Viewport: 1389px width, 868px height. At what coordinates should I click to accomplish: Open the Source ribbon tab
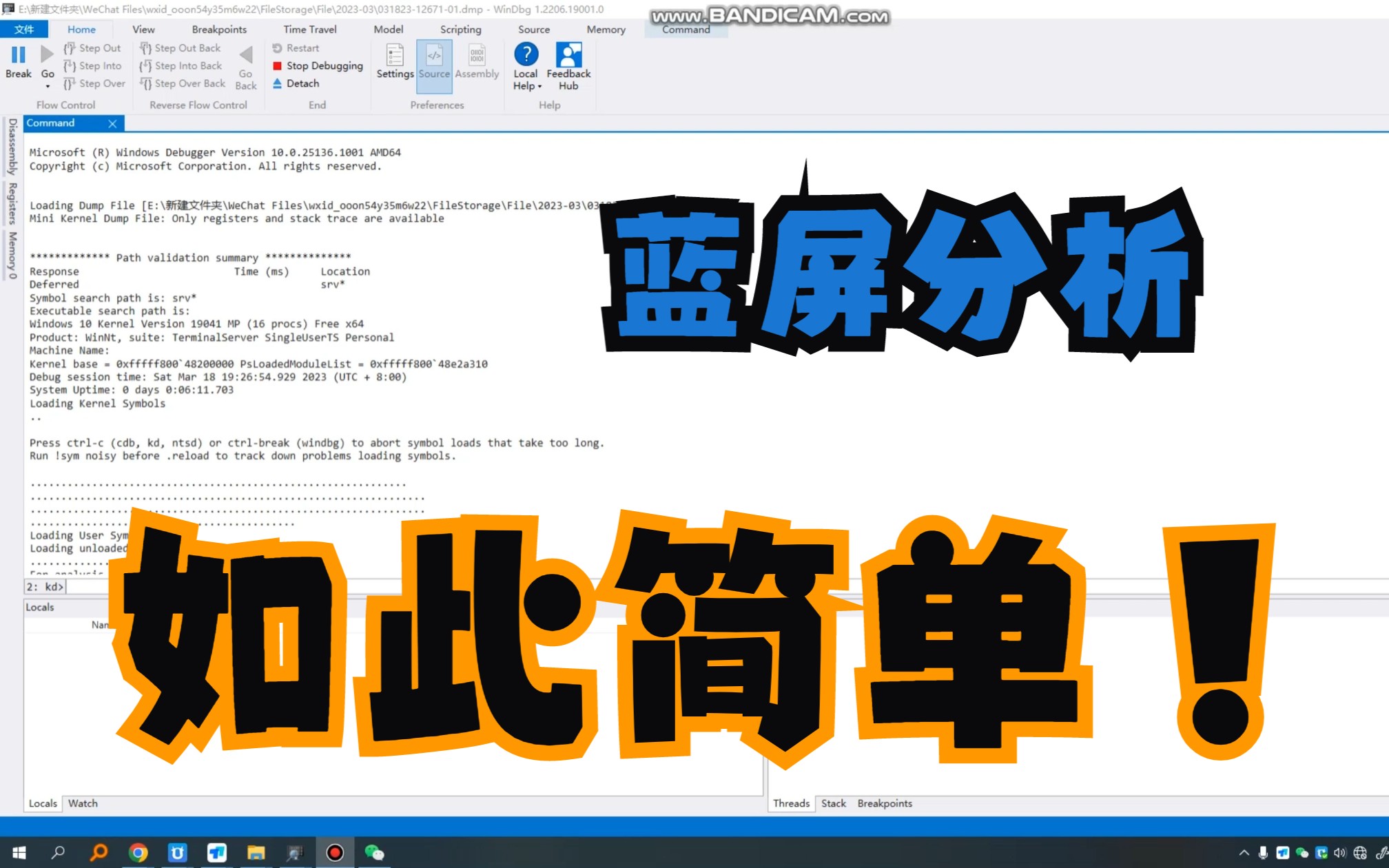tap(534, 29)
